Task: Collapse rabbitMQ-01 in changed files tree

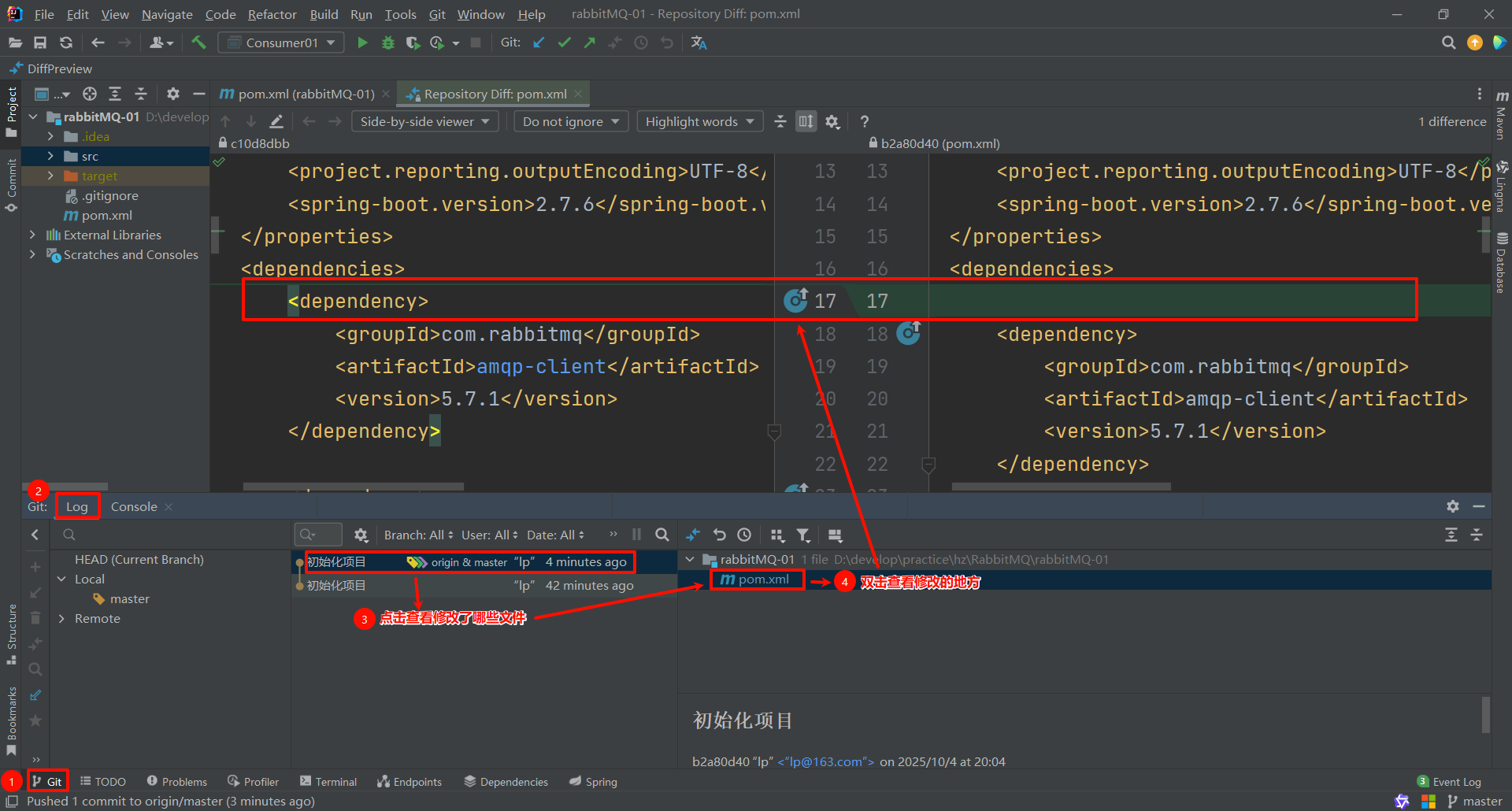Action: pyautogui.click(x=690, y=559)
